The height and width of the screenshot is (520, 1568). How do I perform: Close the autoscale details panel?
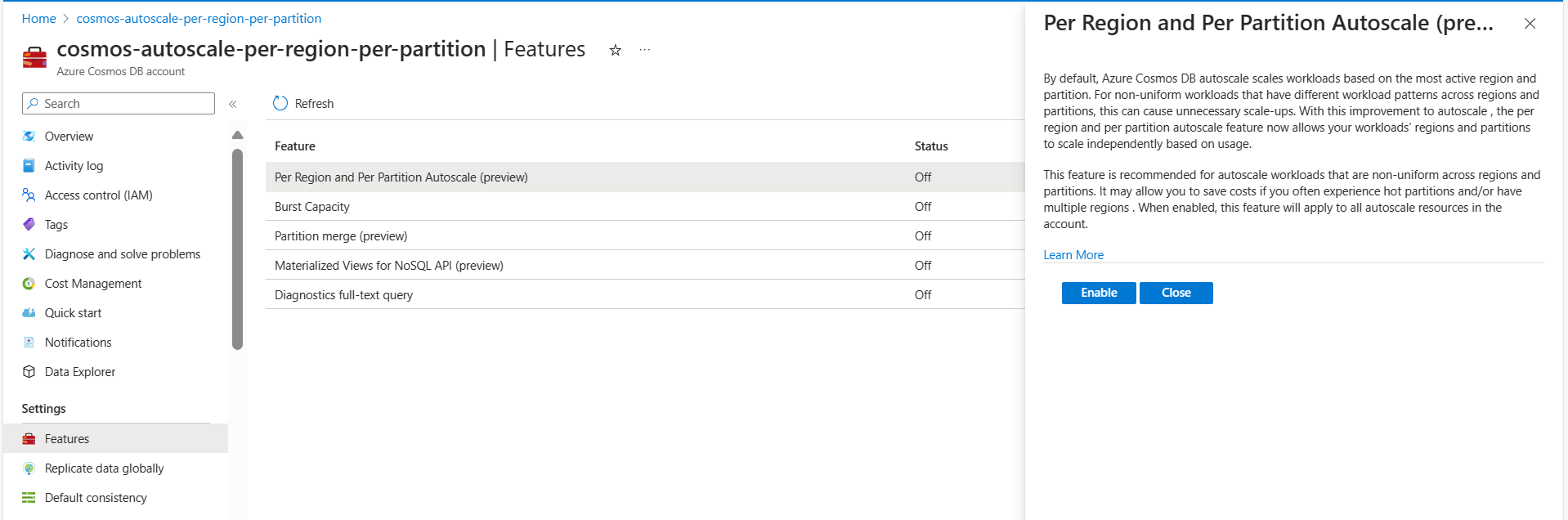[1530, 24]
